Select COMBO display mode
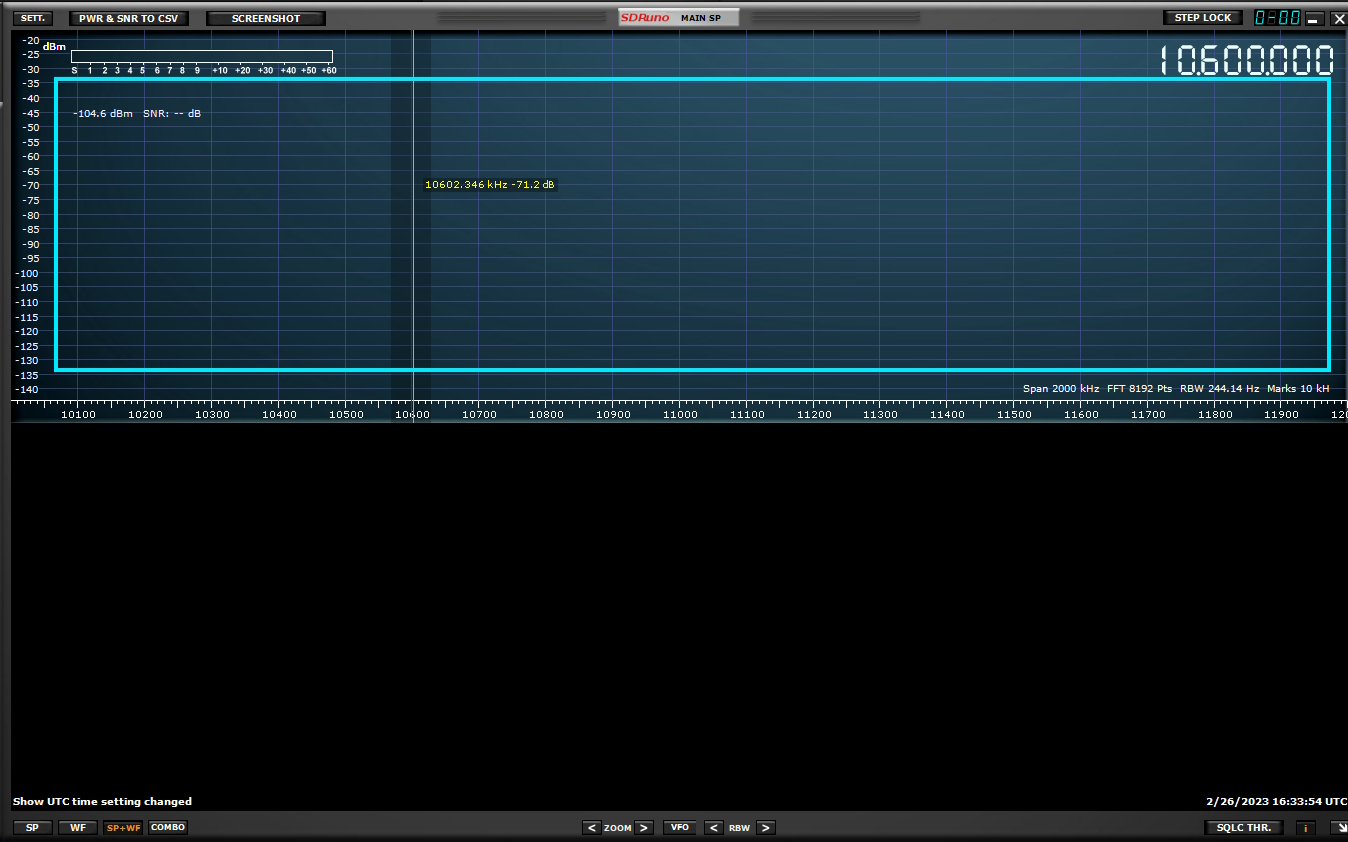 coord(168,828)
